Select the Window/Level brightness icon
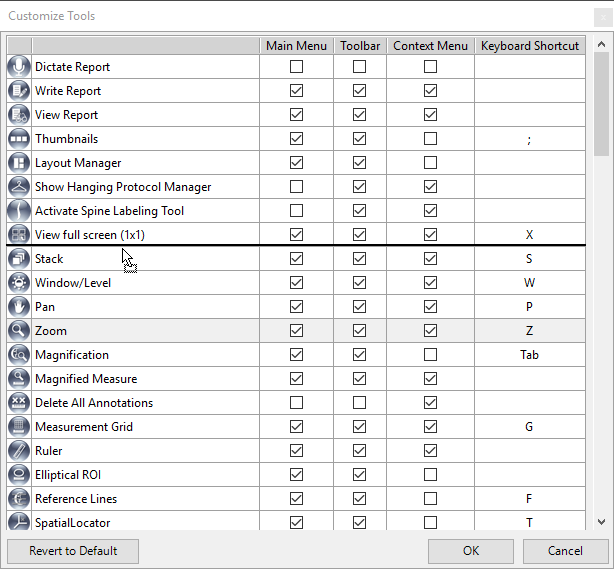 pos(19,283)
